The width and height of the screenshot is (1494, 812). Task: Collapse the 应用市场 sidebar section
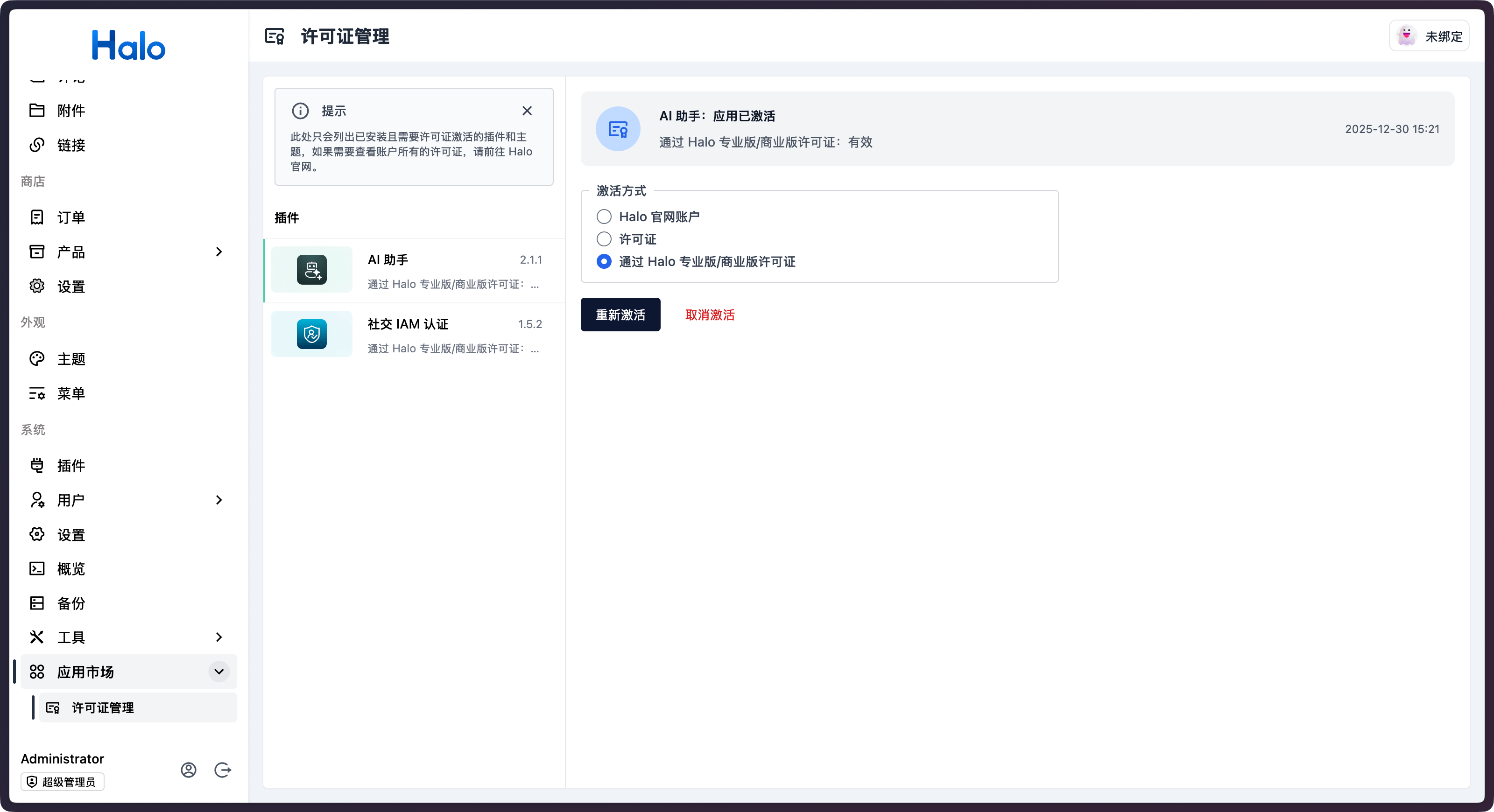point(218,672)
